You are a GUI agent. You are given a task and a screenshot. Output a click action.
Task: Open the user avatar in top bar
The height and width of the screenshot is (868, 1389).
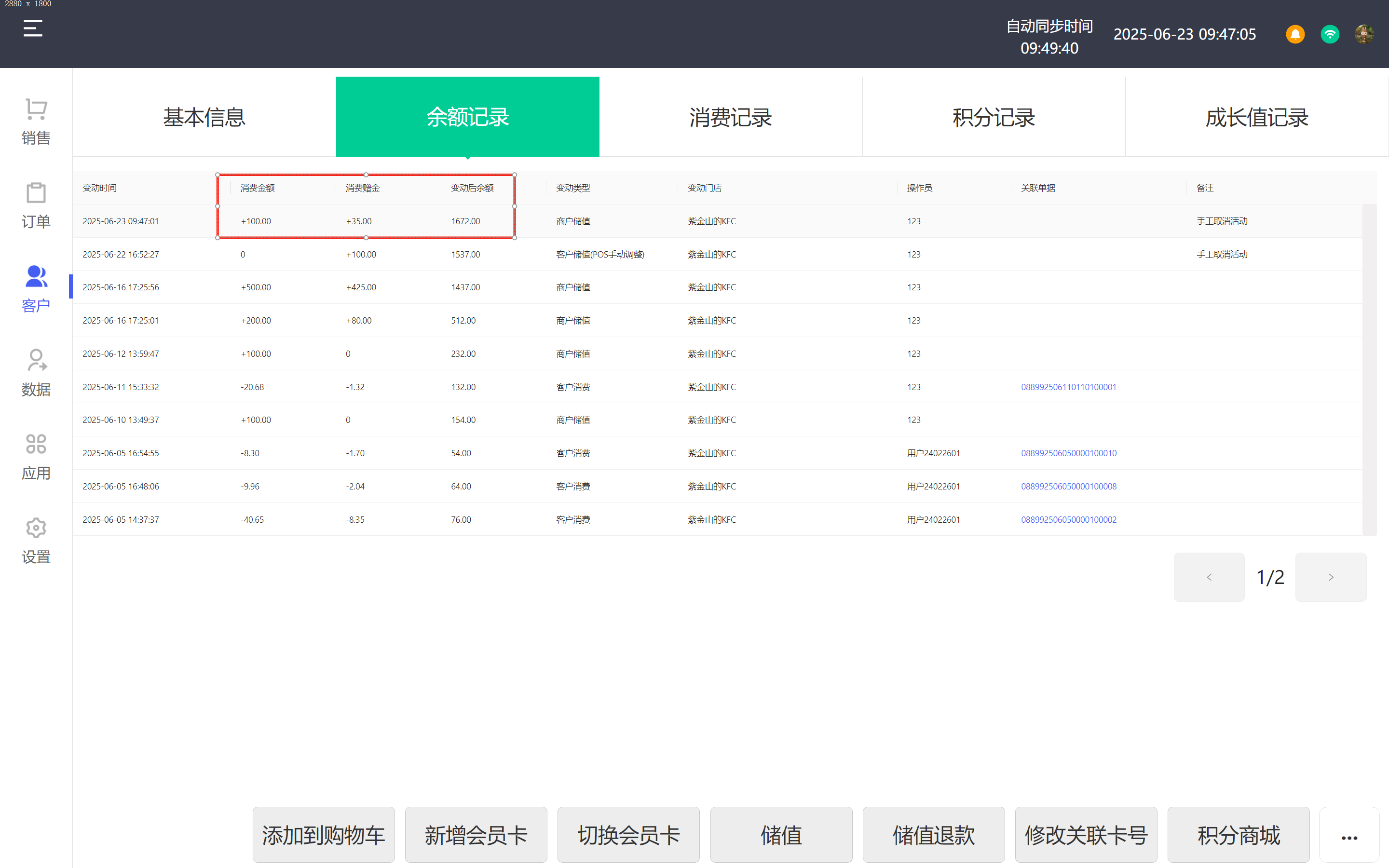(1364, 34)
